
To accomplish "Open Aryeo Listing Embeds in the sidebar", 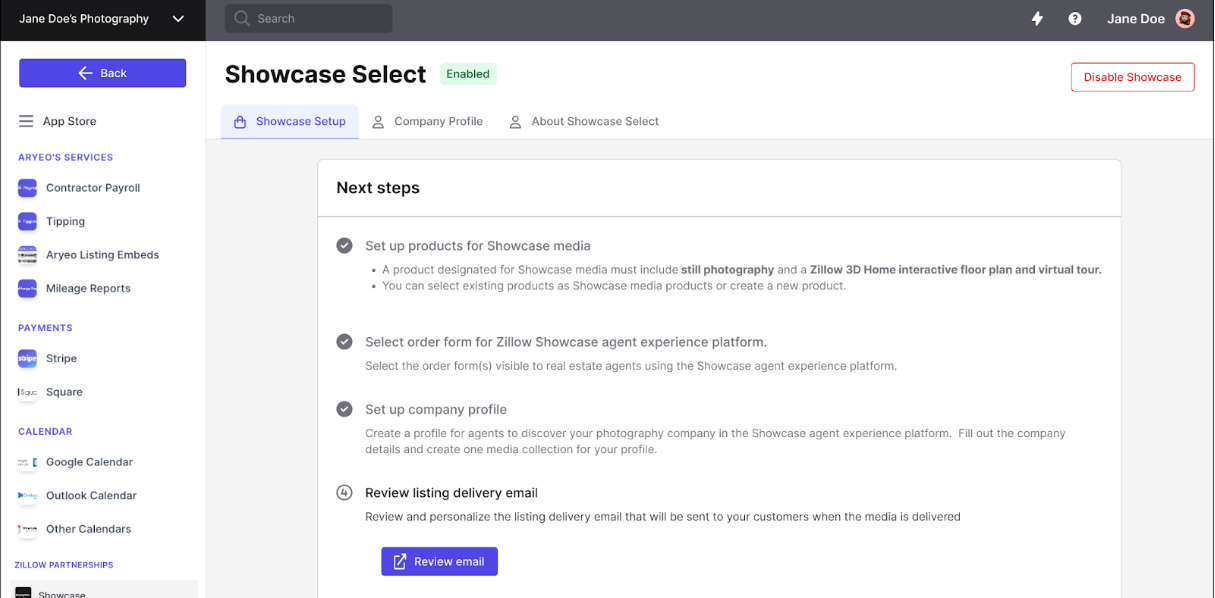I will (x=102, y=255).
